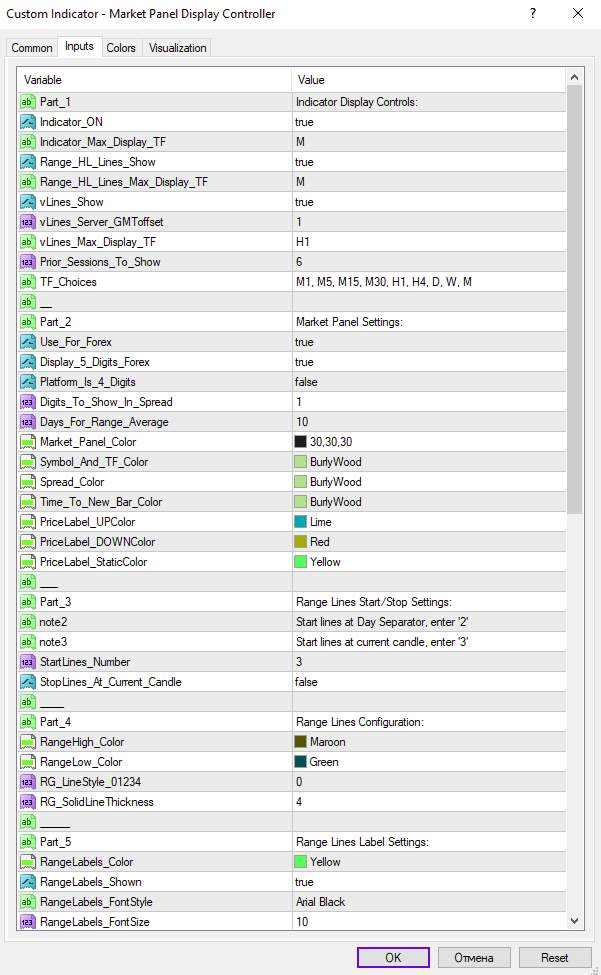Edit the Days_For_Range_Average value 10
This screenshot has height=975, width=601.
429,422
